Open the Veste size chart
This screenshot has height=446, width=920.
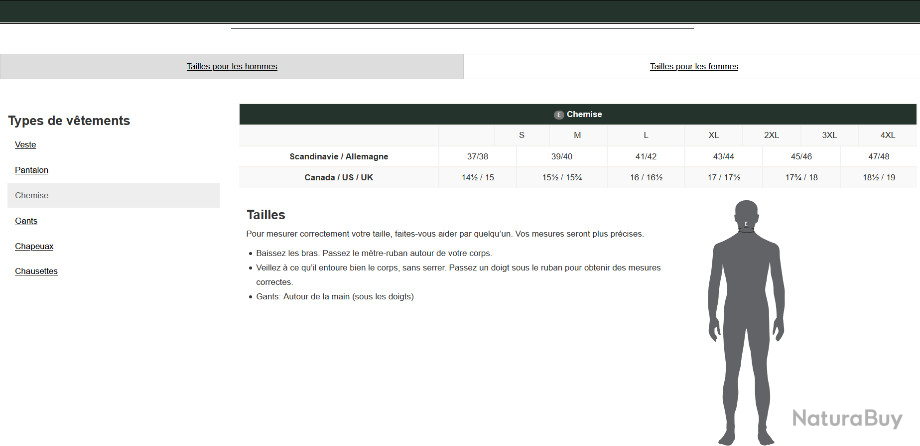[x=26, y=145]
